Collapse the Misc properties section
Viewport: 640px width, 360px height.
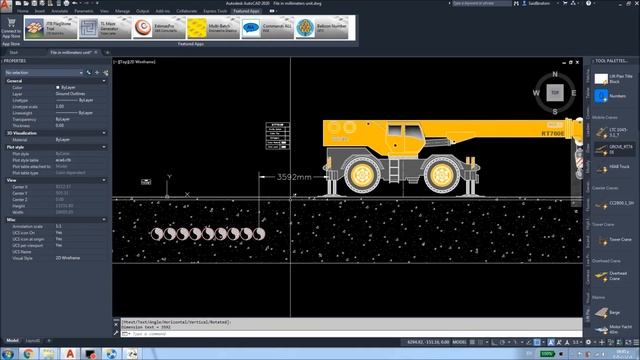pos(104,220)
